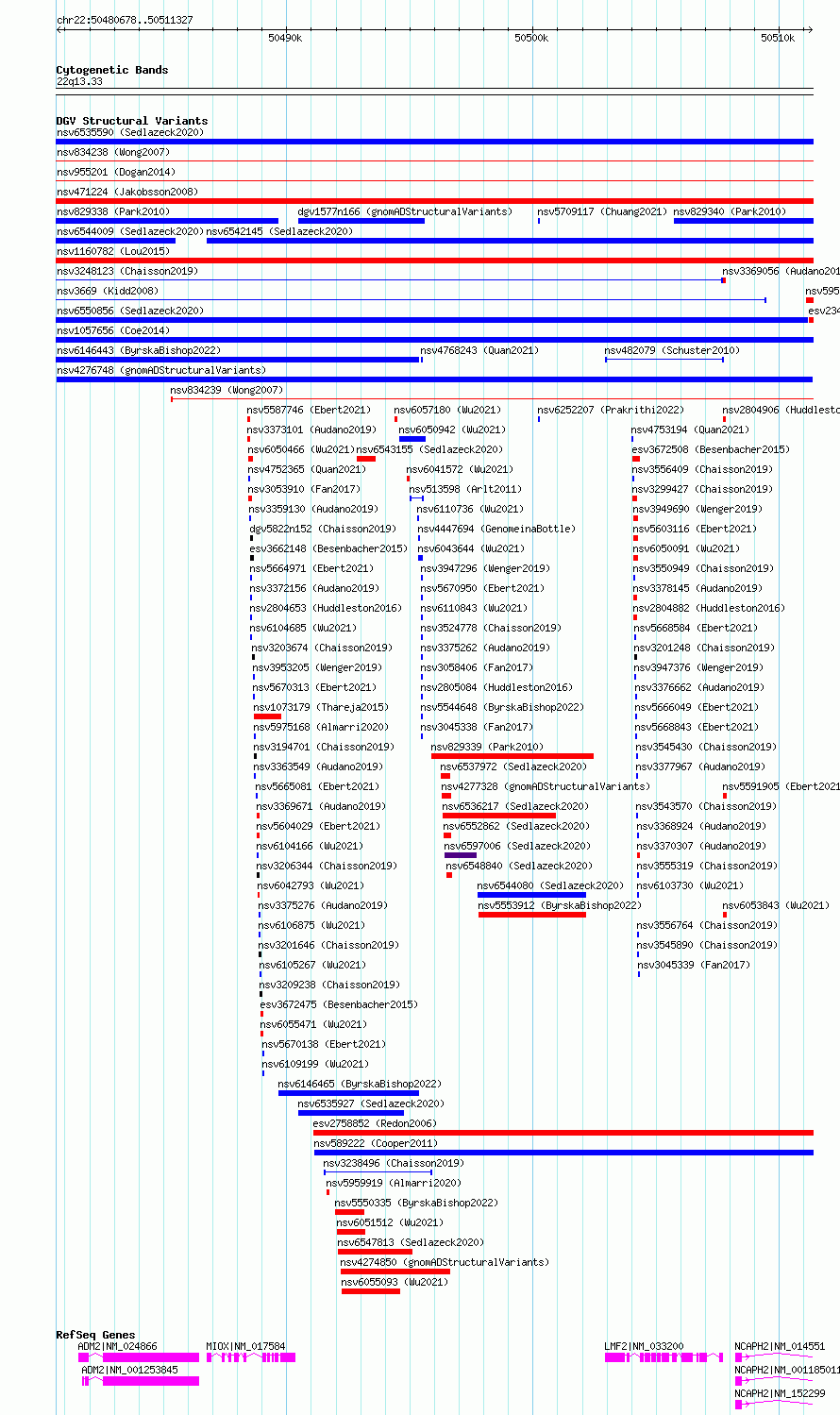This screenshot has height=1415, width=840.
Task: Select the RefSeq Genes track title
Action: (95, 1335)
